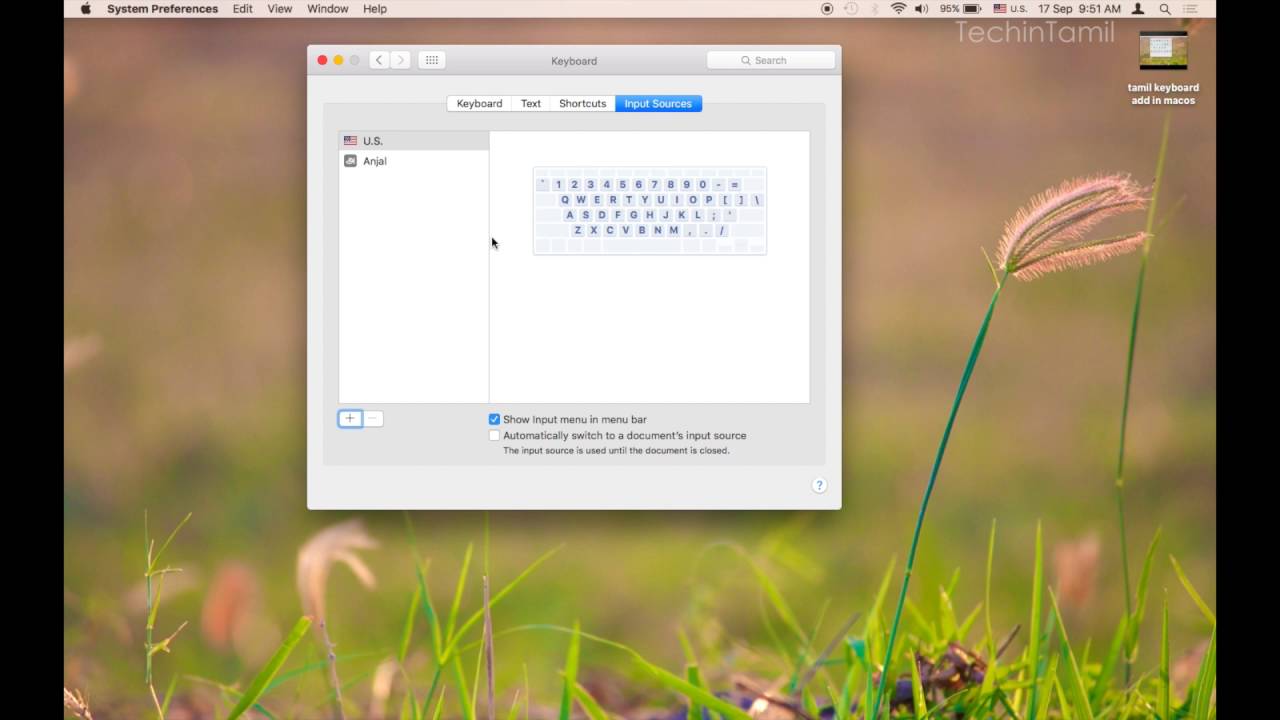Image resolution: width=1280 pixels, height=720 pixels.
Task: Close the Keyboard preferences window
Action: (x=322, y=60)
